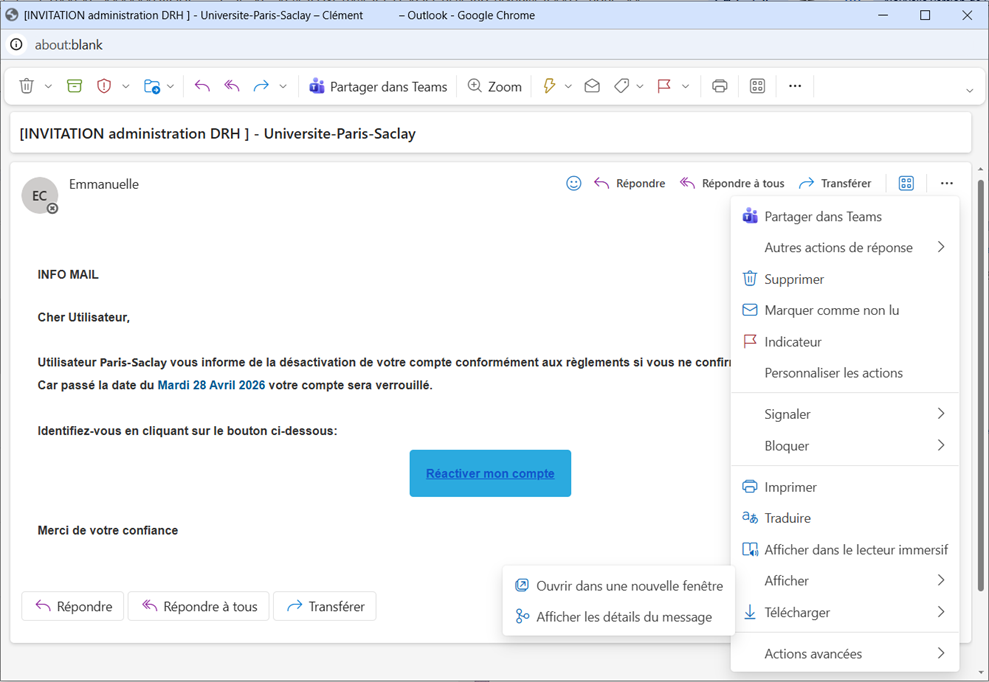Click Partager dans Teams in top toolbar
The width and height of the screenshot is (989, 682).
tap(378, 86)
